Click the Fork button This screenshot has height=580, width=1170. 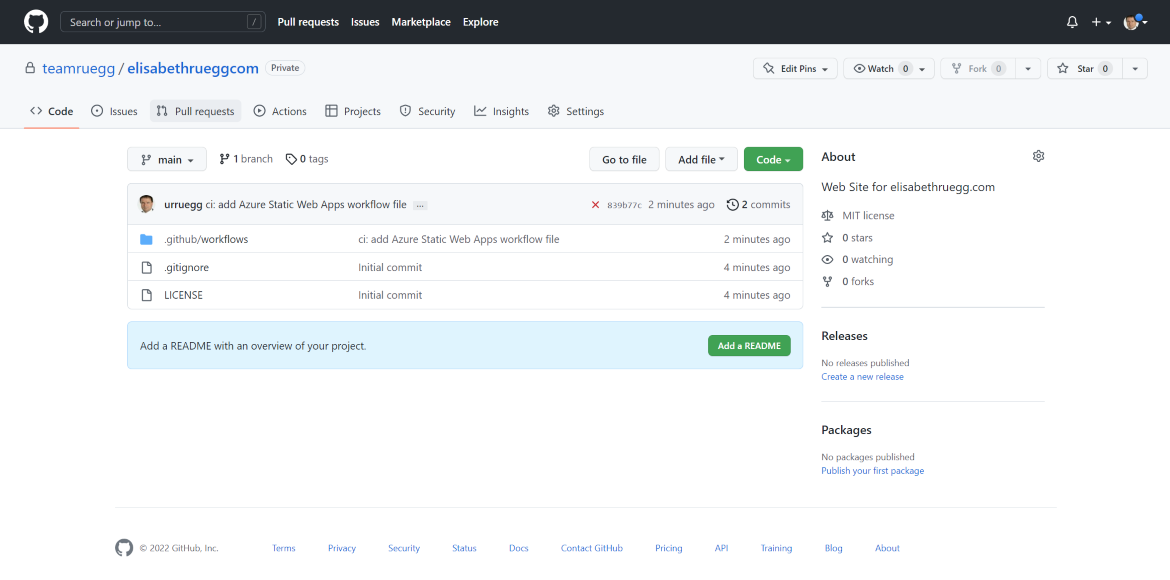point(977,69)
